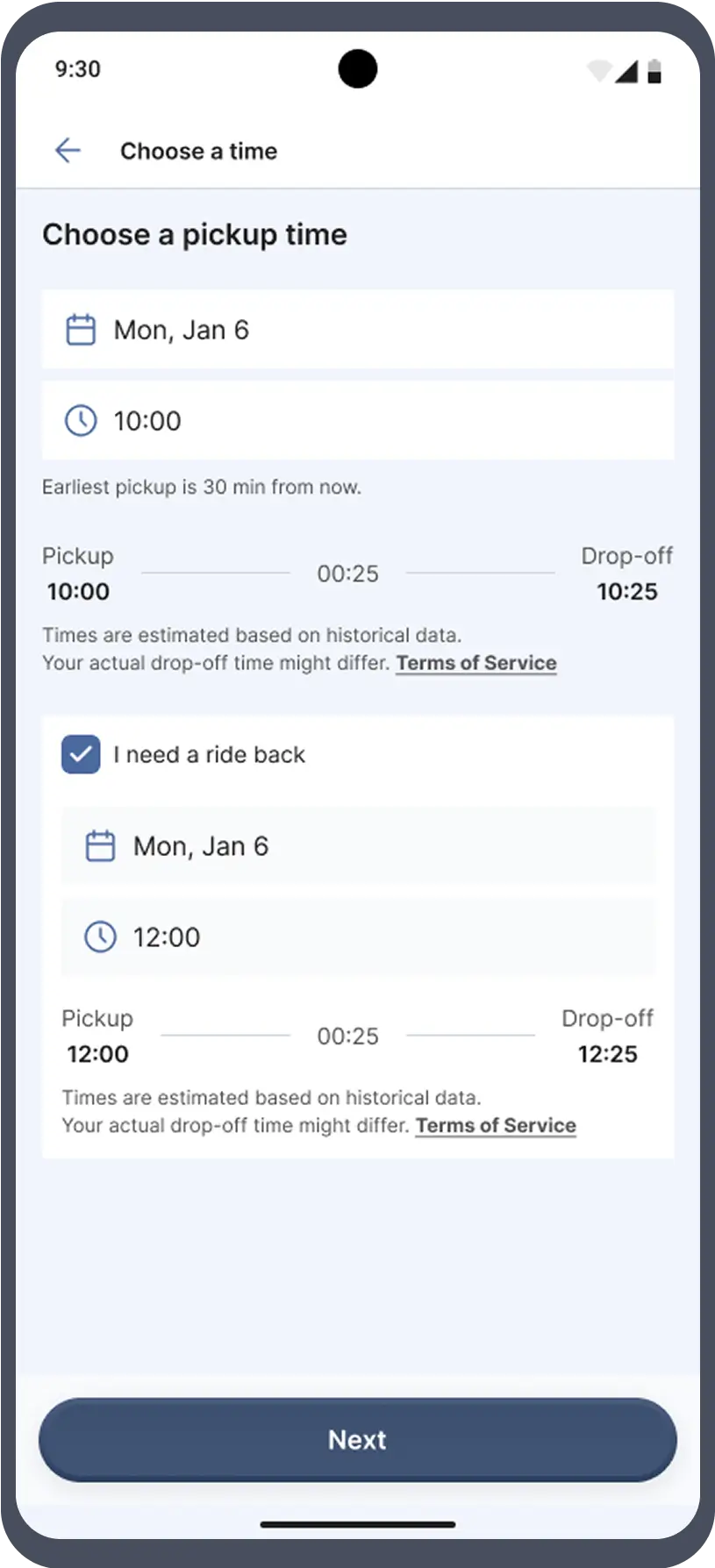Open the pickup date picker Mon, Jan 6

[358, 330]
